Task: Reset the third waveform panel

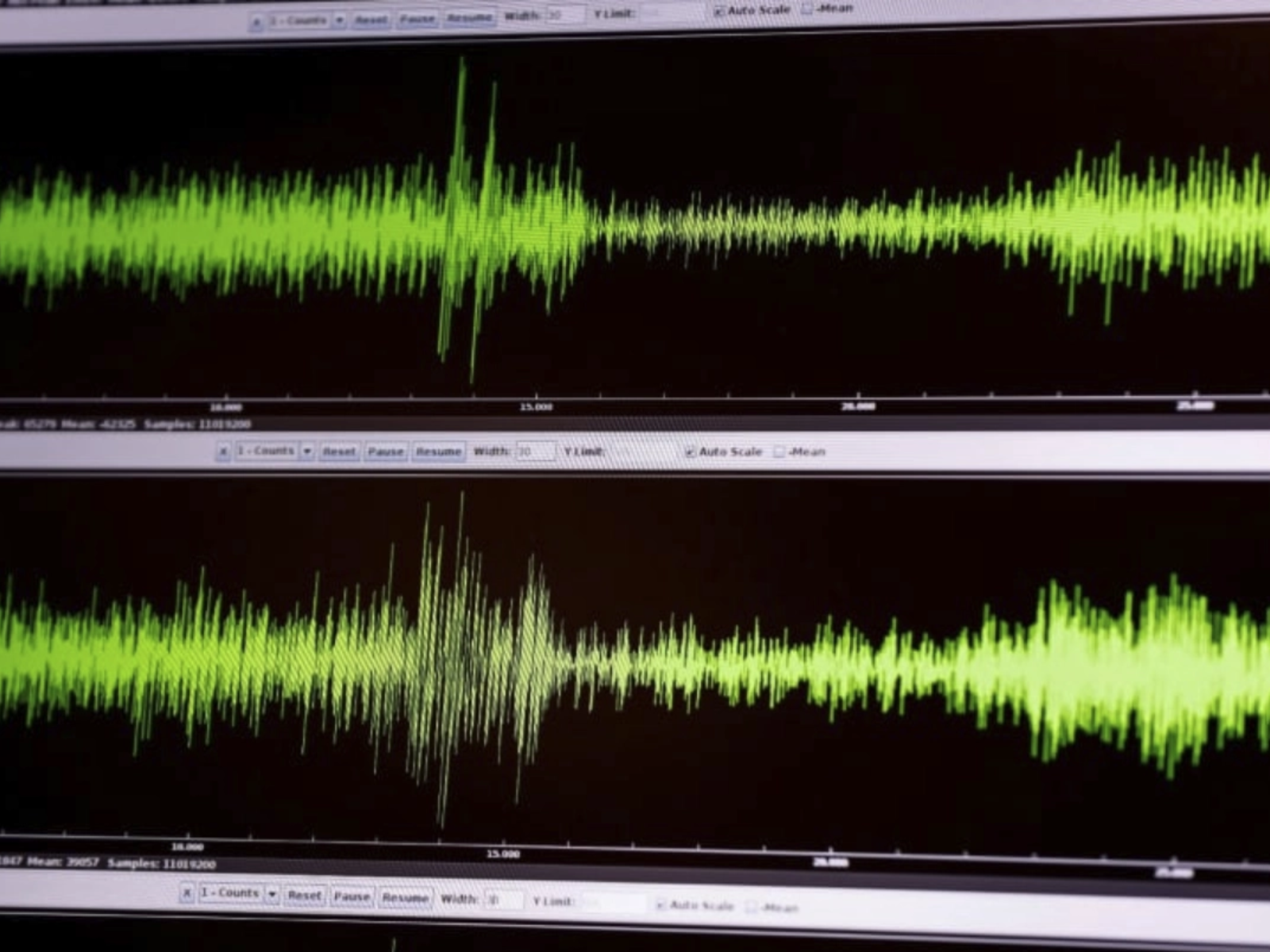Action: pyautogui.click(x=304, y=895)
